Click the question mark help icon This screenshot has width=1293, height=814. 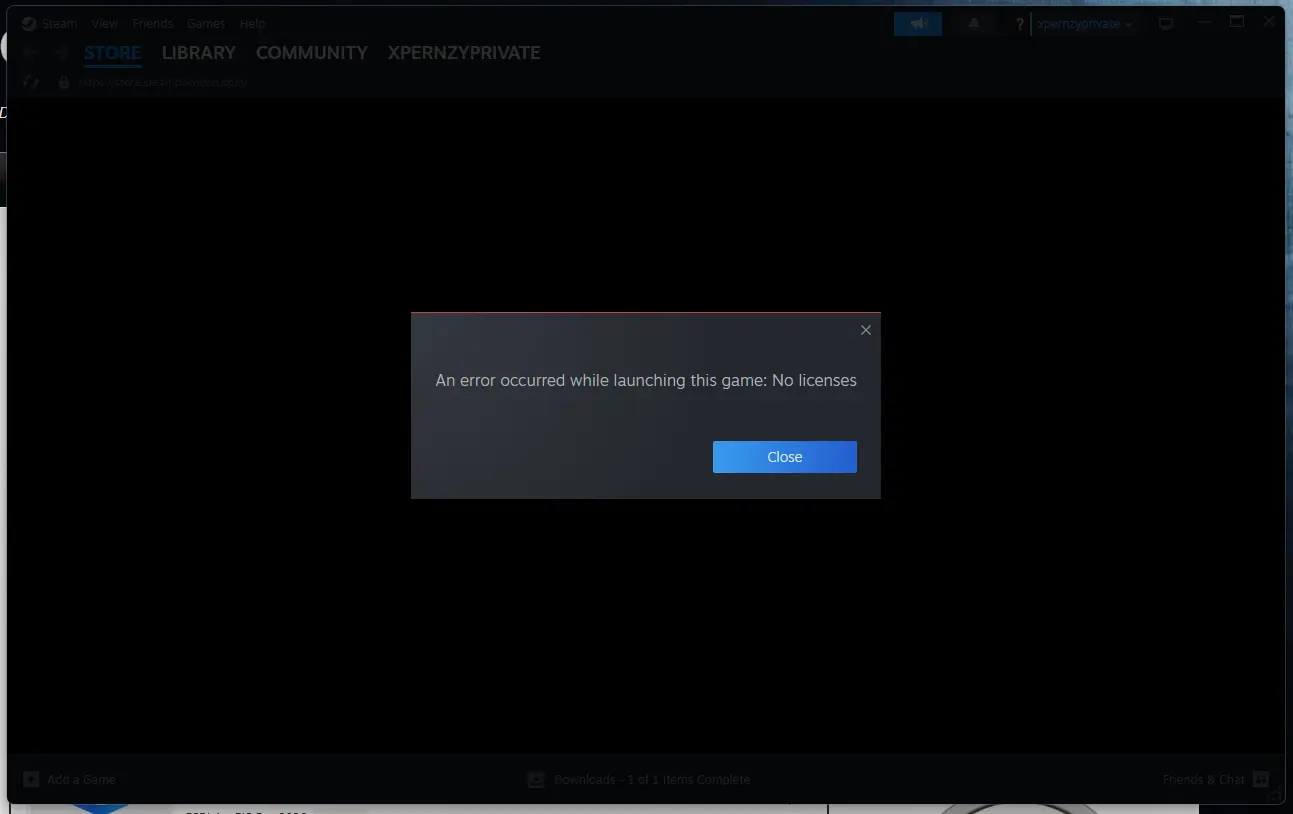[1019, 24]
